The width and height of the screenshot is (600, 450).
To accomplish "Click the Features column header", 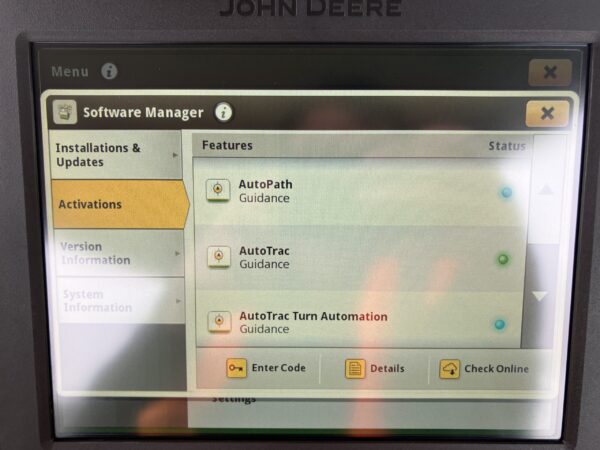I will pos(227,145).
